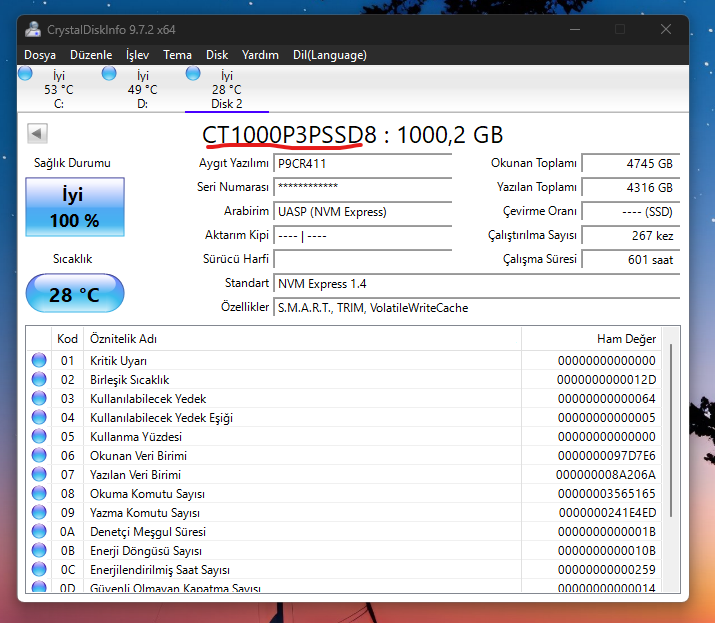The width and height of the screenshot is (715, 623).
Task: Click status orb of Kullanılabilecek Yedek Eşiği row
Action: pyautogui.click(x=39, y=417)
